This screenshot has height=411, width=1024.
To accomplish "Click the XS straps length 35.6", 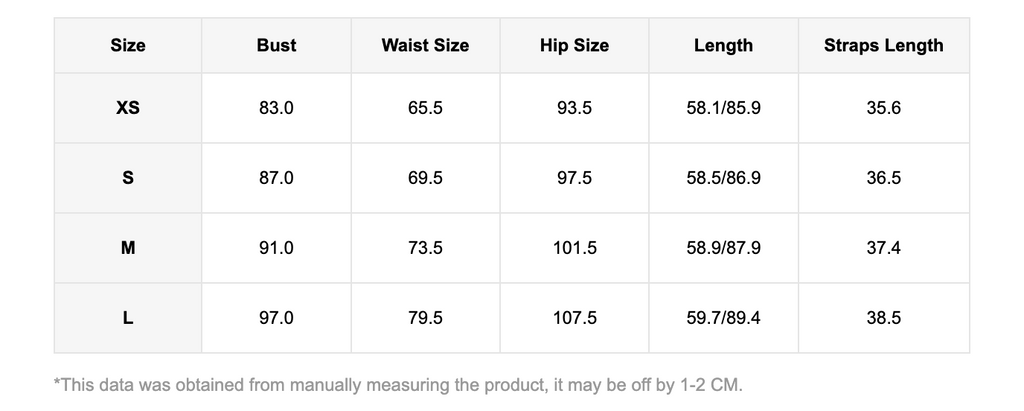I will point(883,108).
